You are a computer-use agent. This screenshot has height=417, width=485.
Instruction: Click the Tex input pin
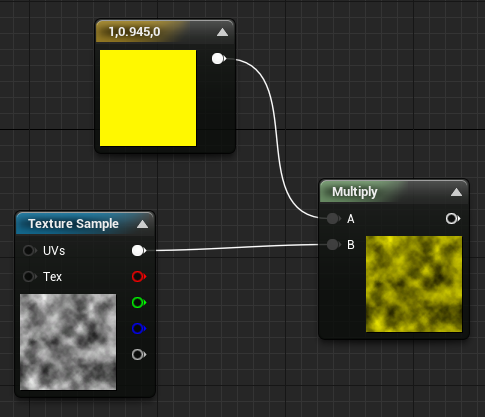pyautogui.click(x=30, y=277)
